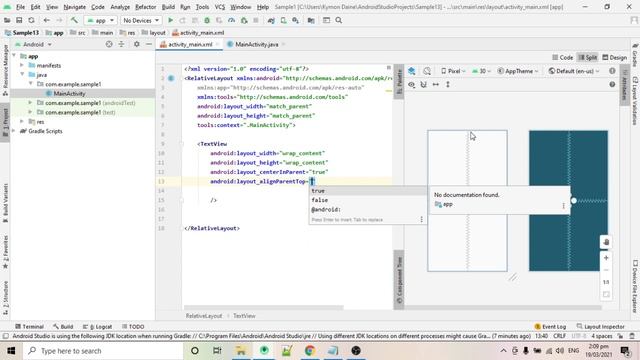640x360 pixels.
Task: Expand the manifests folder
Action: tap(22, 65)
